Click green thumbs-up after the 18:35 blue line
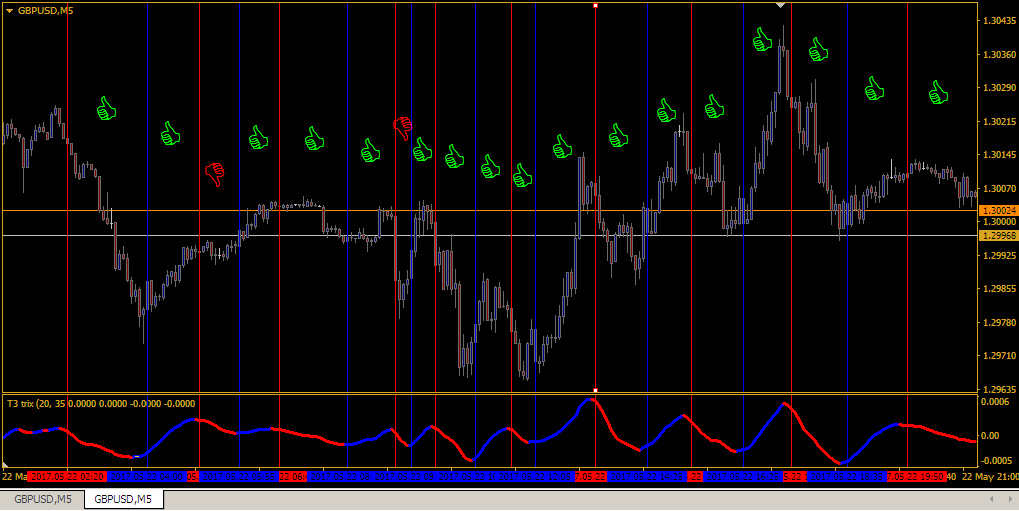 click(874, 88)
